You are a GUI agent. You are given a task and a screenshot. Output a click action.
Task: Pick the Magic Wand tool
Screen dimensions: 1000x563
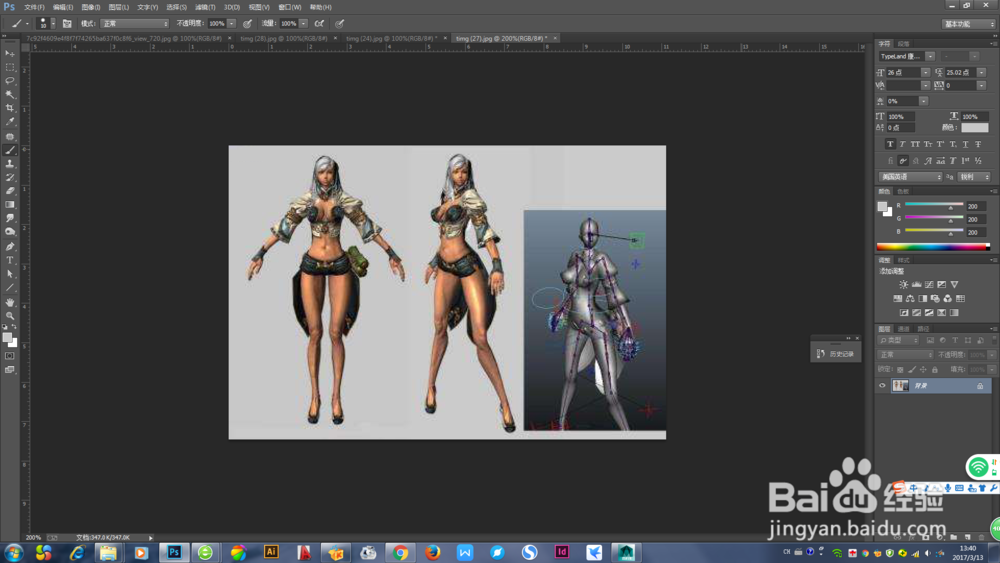(10, 94)
